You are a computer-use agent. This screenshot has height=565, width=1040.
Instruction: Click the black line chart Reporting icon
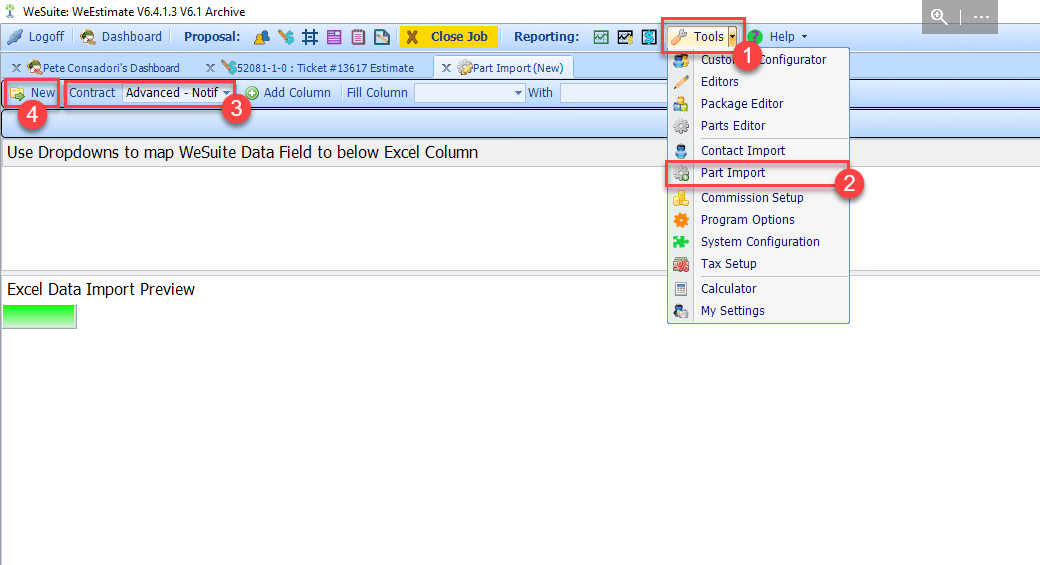(x=625, y=37)
